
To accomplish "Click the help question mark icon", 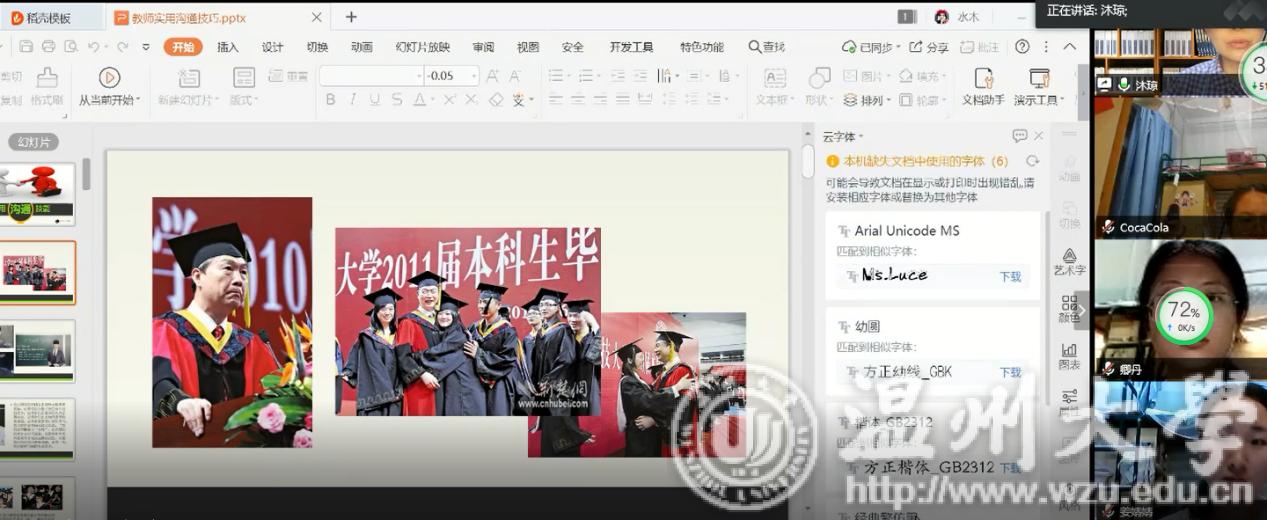I will click(1022, 47).
